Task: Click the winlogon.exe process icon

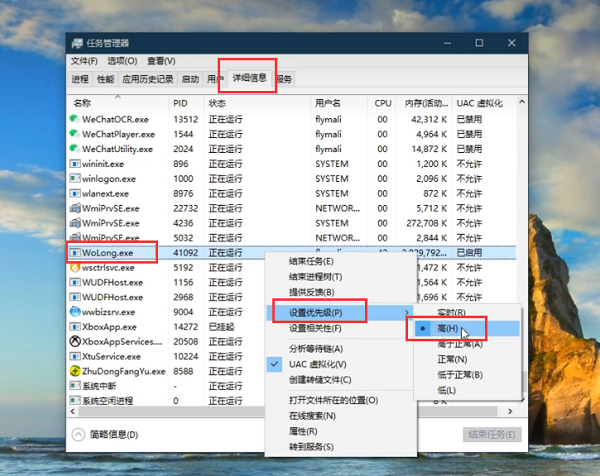Action: [75, 178]
